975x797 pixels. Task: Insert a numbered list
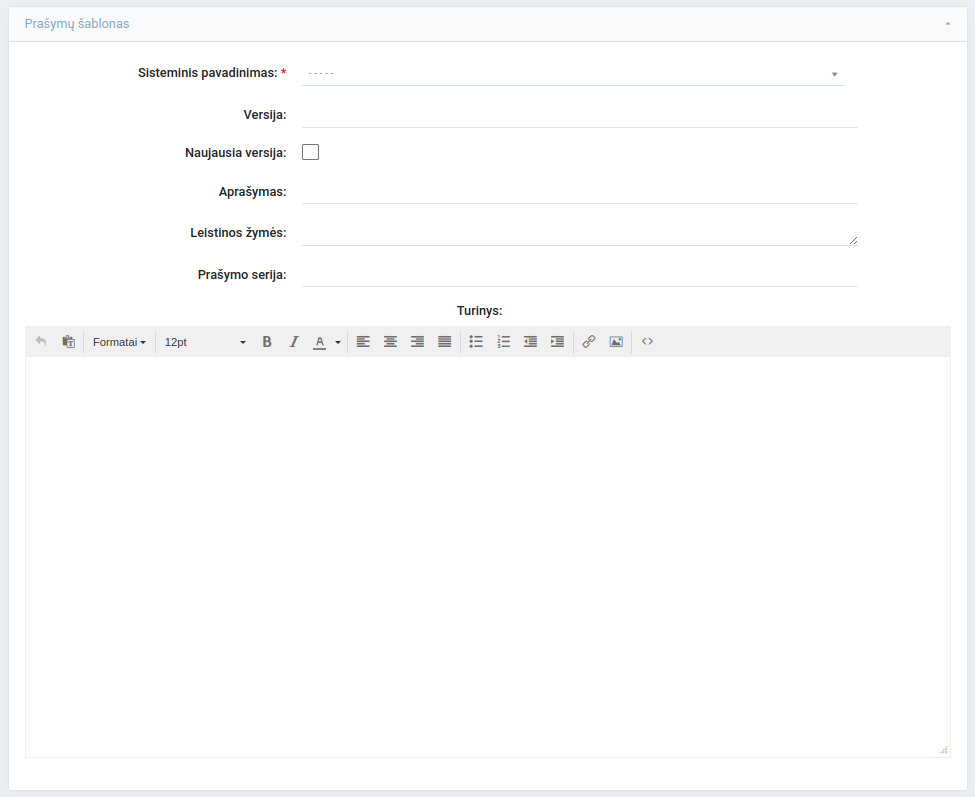tap(503, 341)
